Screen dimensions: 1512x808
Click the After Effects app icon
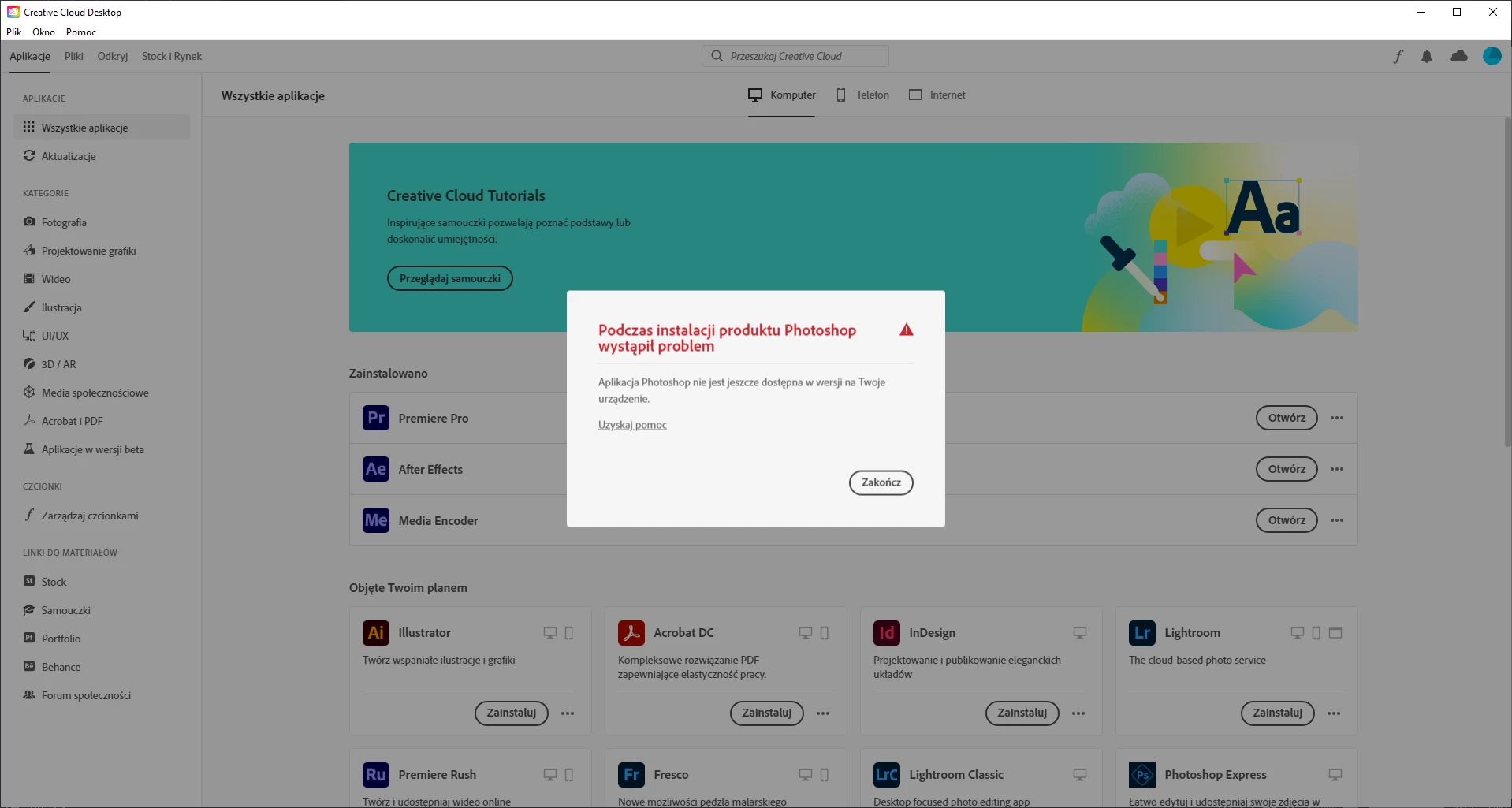(376, 469)
